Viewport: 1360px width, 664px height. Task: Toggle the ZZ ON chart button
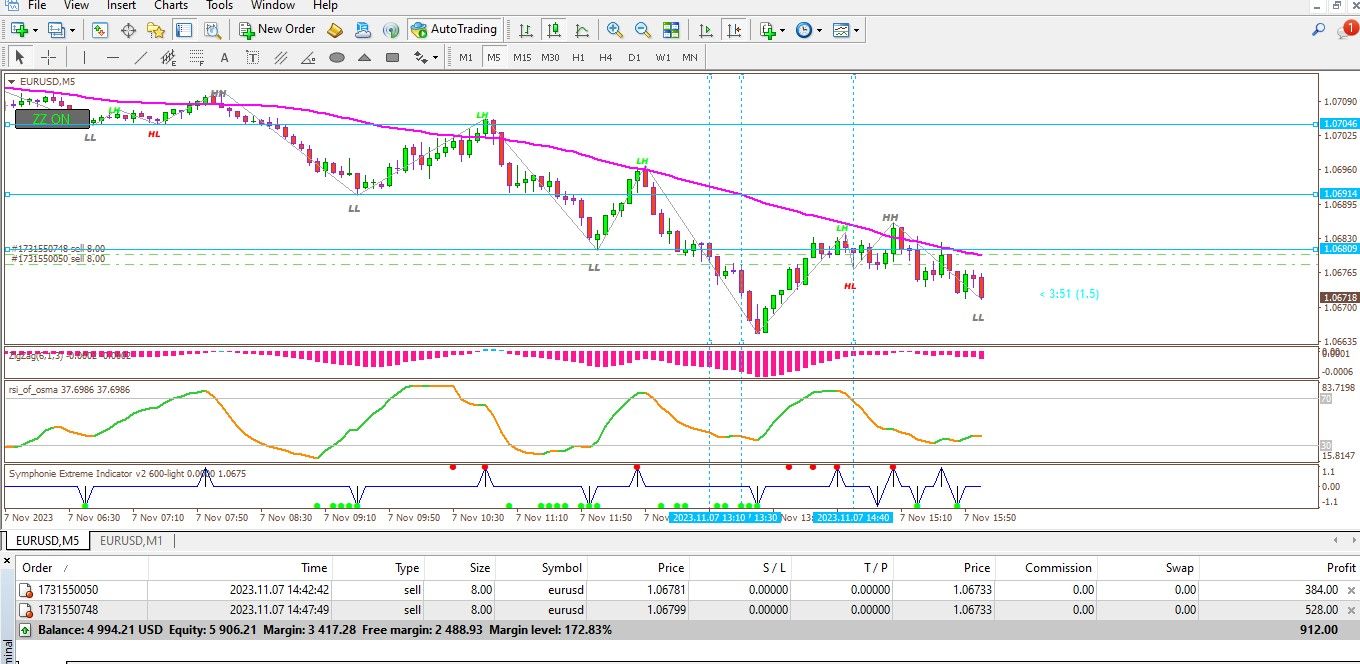pos(52,119)
